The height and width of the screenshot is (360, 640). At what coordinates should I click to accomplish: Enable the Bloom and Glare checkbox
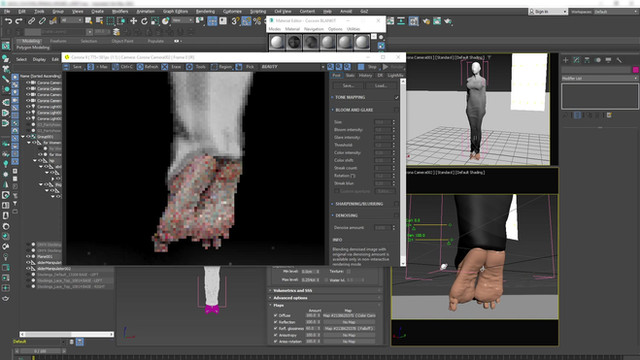(396, 110)
